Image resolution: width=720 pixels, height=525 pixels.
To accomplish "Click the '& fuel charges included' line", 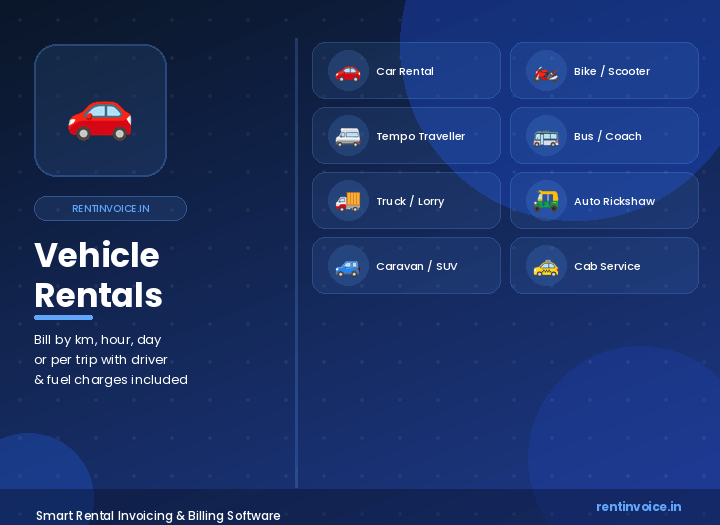I will (x=111, y=380).
